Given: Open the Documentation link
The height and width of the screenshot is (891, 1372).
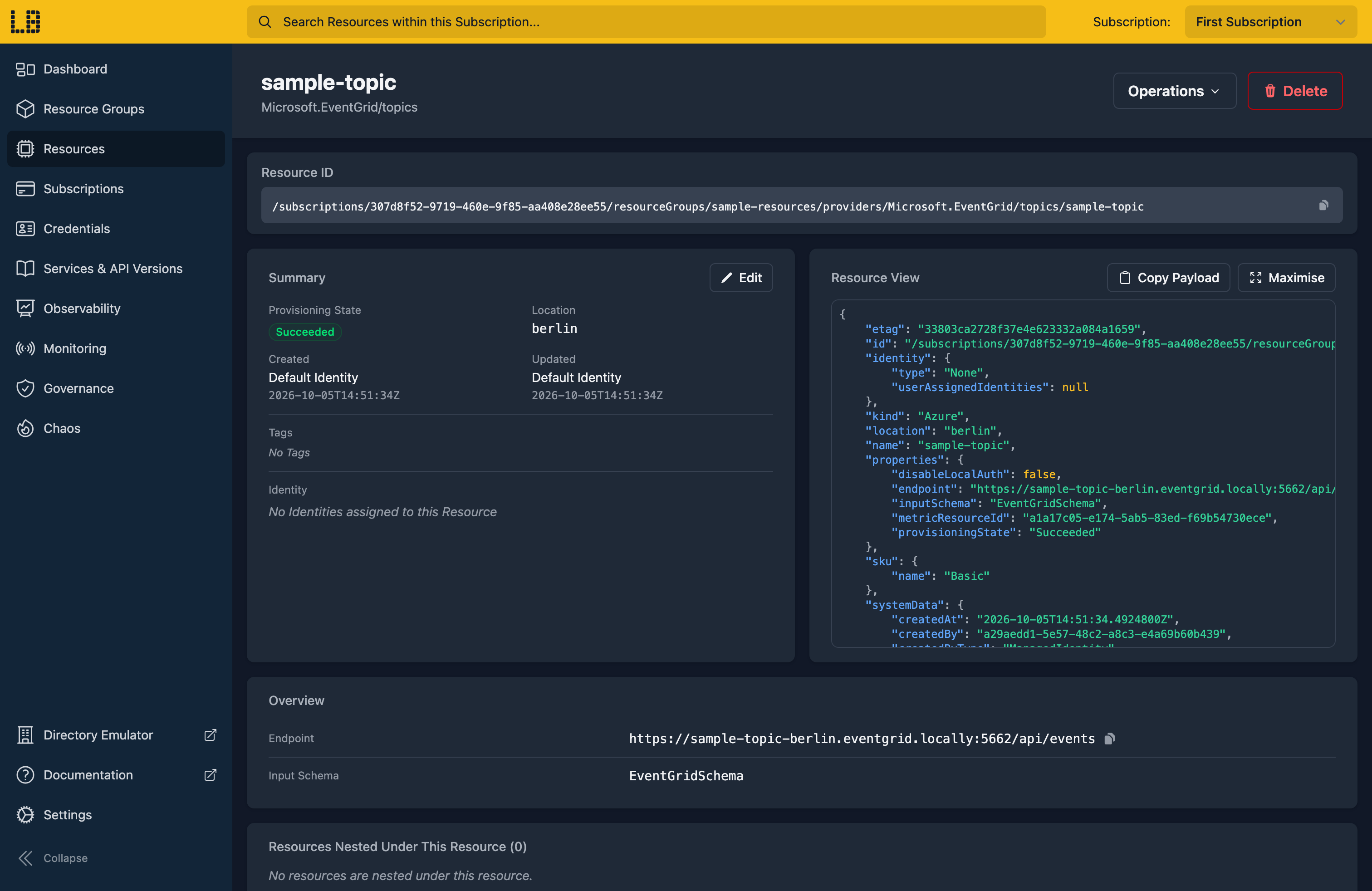Looking at the screenshot, I should pyautogui.click(x=117, y=774).
